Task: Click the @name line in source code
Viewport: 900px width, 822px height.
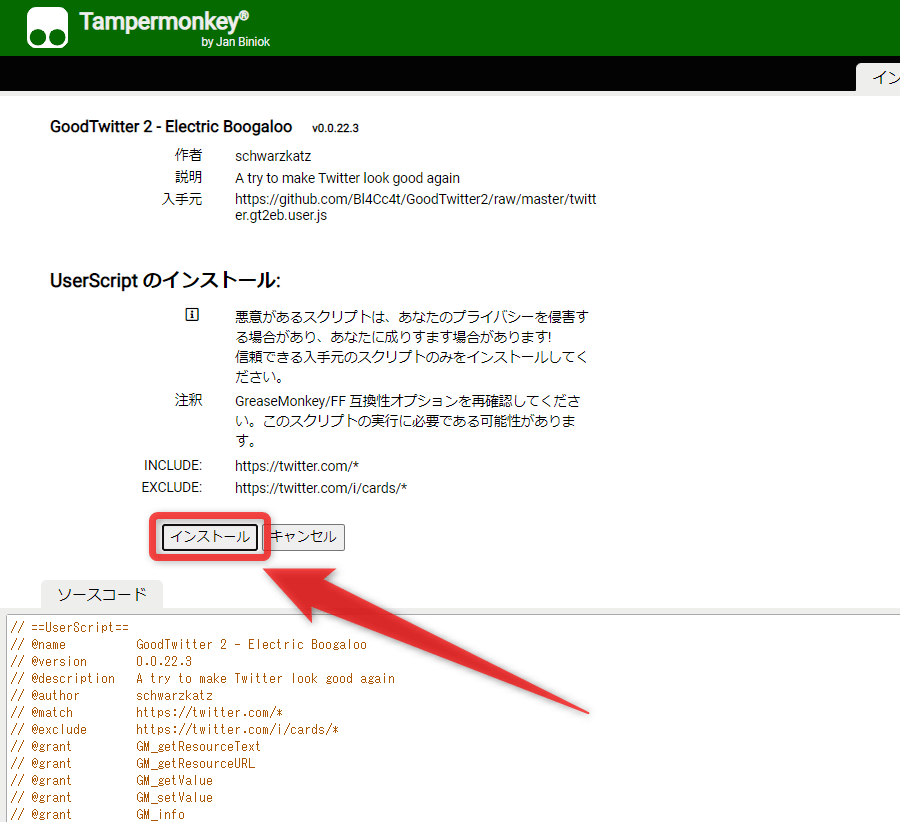Action: click(x=188, y=645)
